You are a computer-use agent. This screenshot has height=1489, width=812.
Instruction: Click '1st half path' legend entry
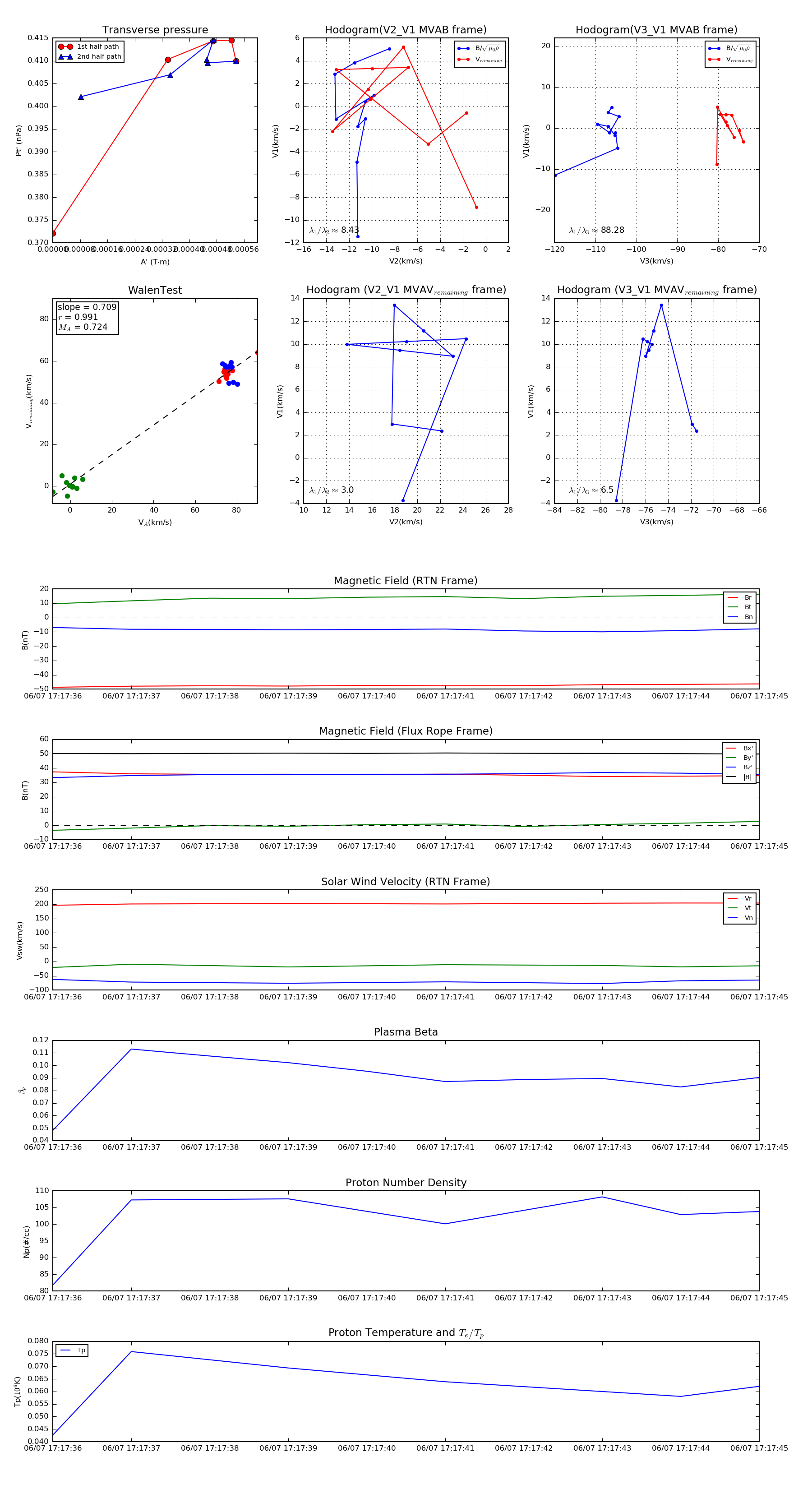90,47
